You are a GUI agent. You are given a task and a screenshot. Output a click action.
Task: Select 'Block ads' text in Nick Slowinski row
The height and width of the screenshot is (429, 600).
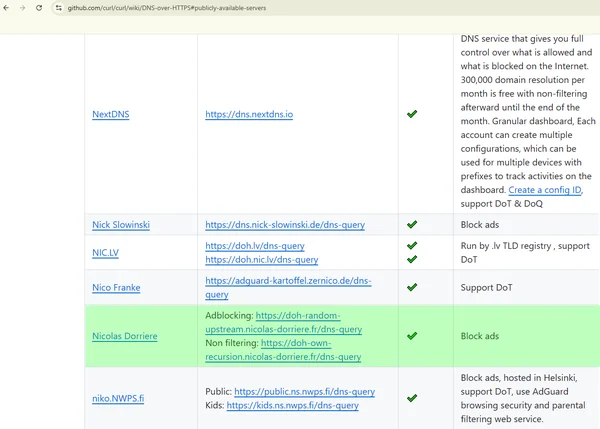(480, 225)
